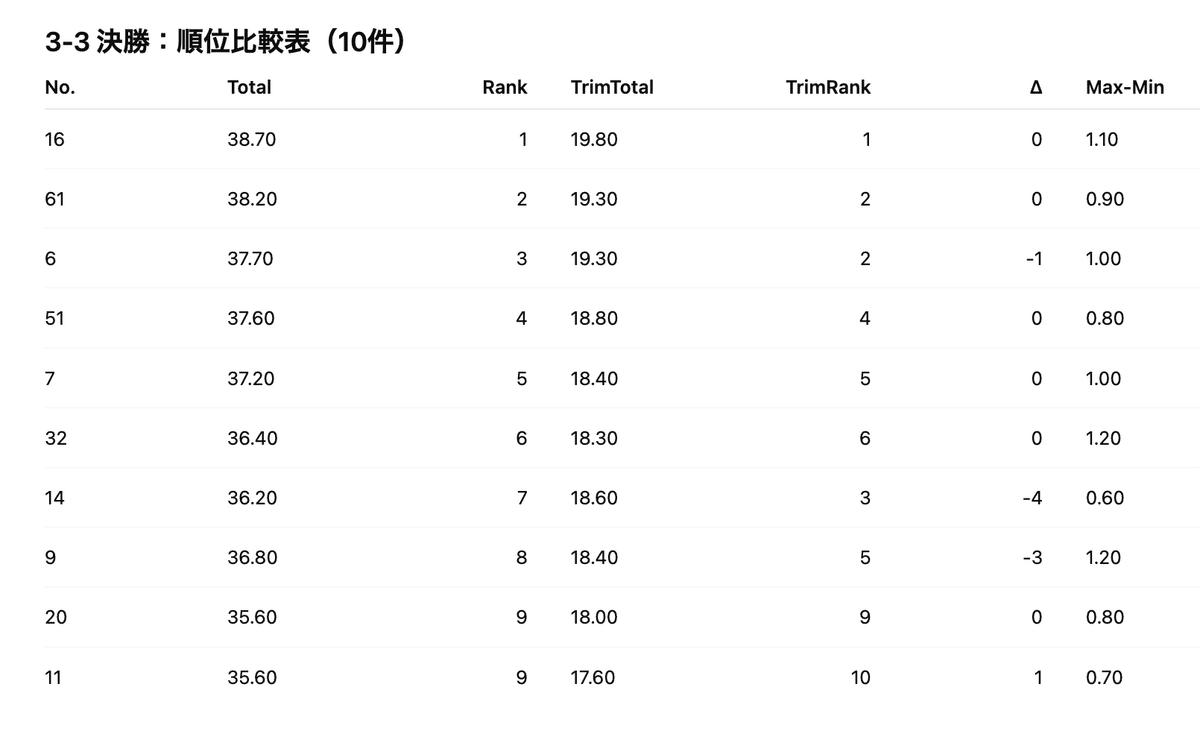
Task: Click entry No. 61 in the table
Action: [54, 199]
